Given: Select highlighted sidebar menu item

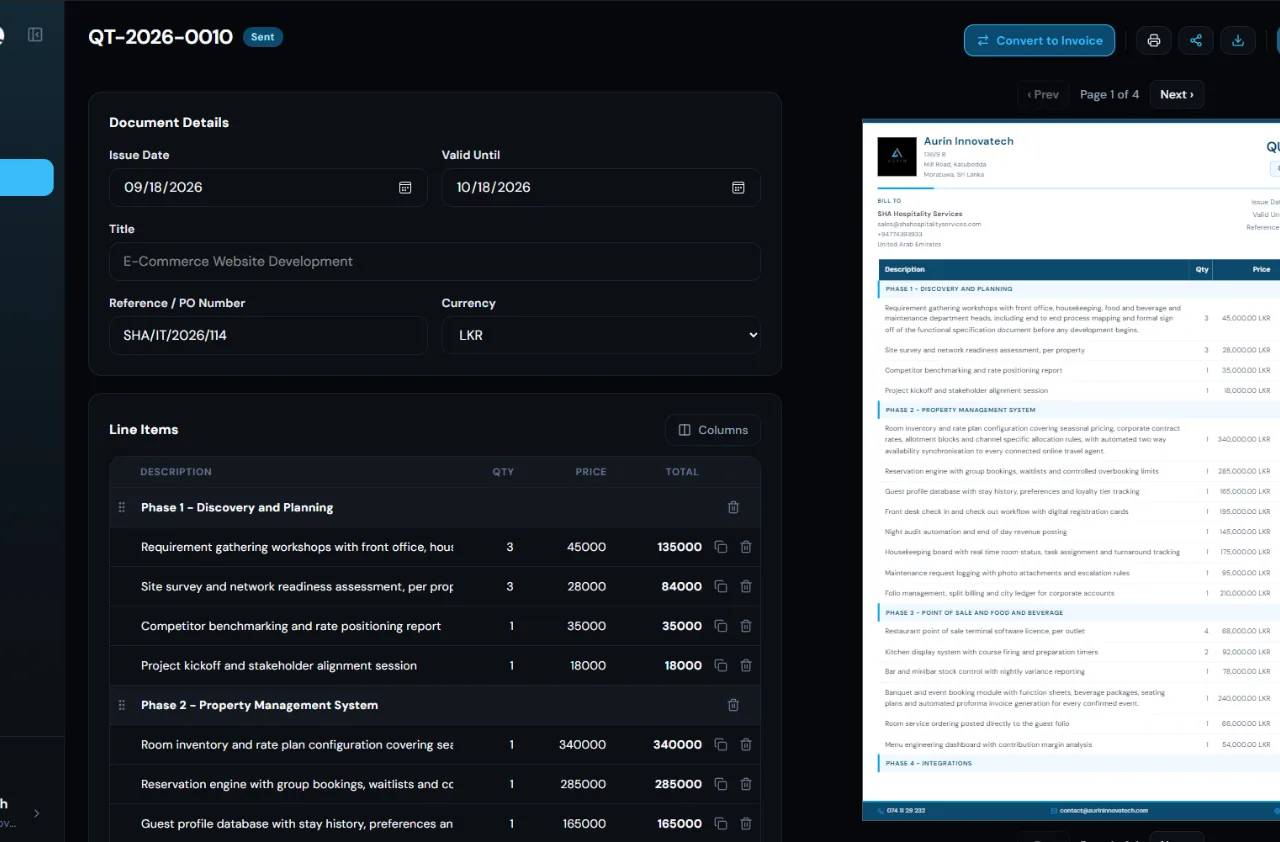Looking at the screenshot, I should [27, 178].
